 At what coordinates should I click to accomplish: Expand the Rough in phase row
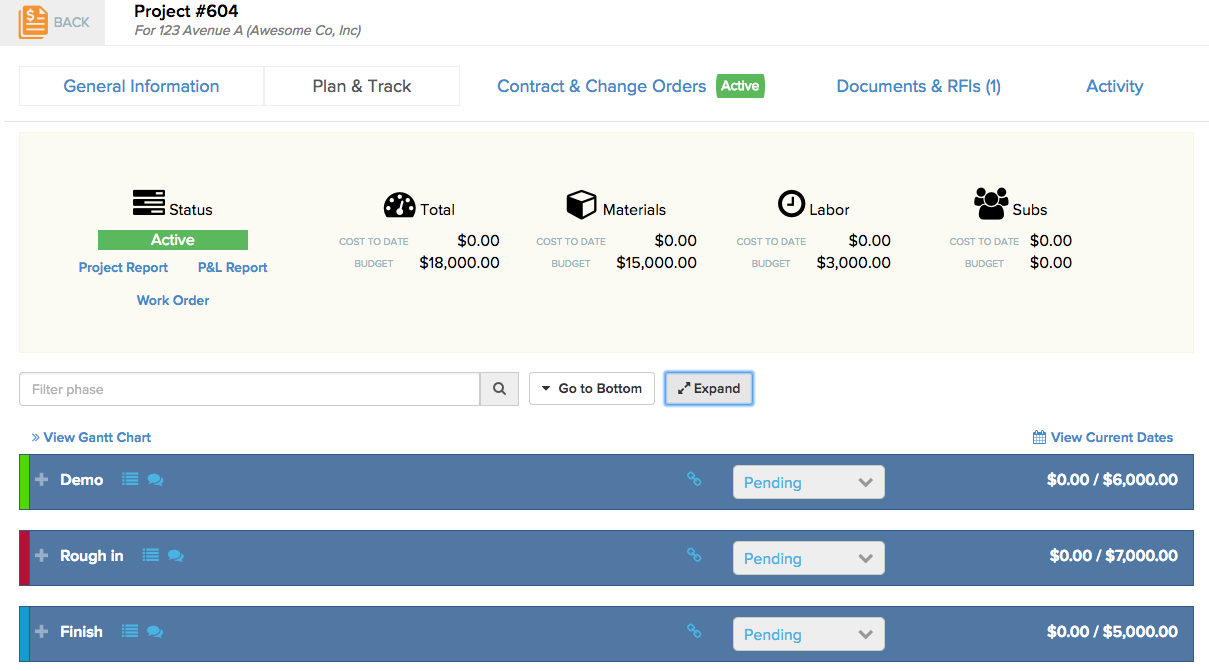[41, 556]
